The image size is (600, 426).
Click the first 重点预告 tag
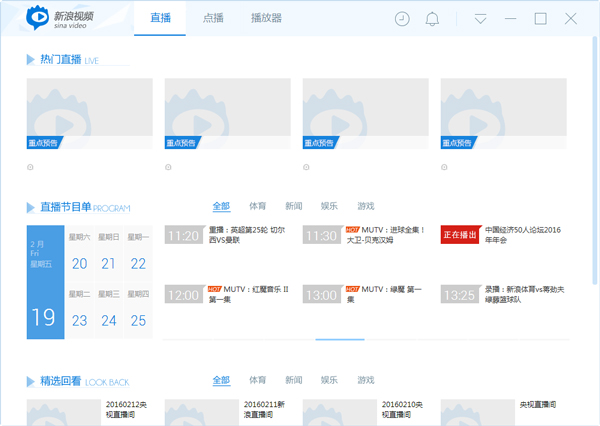tap(44, 143)
